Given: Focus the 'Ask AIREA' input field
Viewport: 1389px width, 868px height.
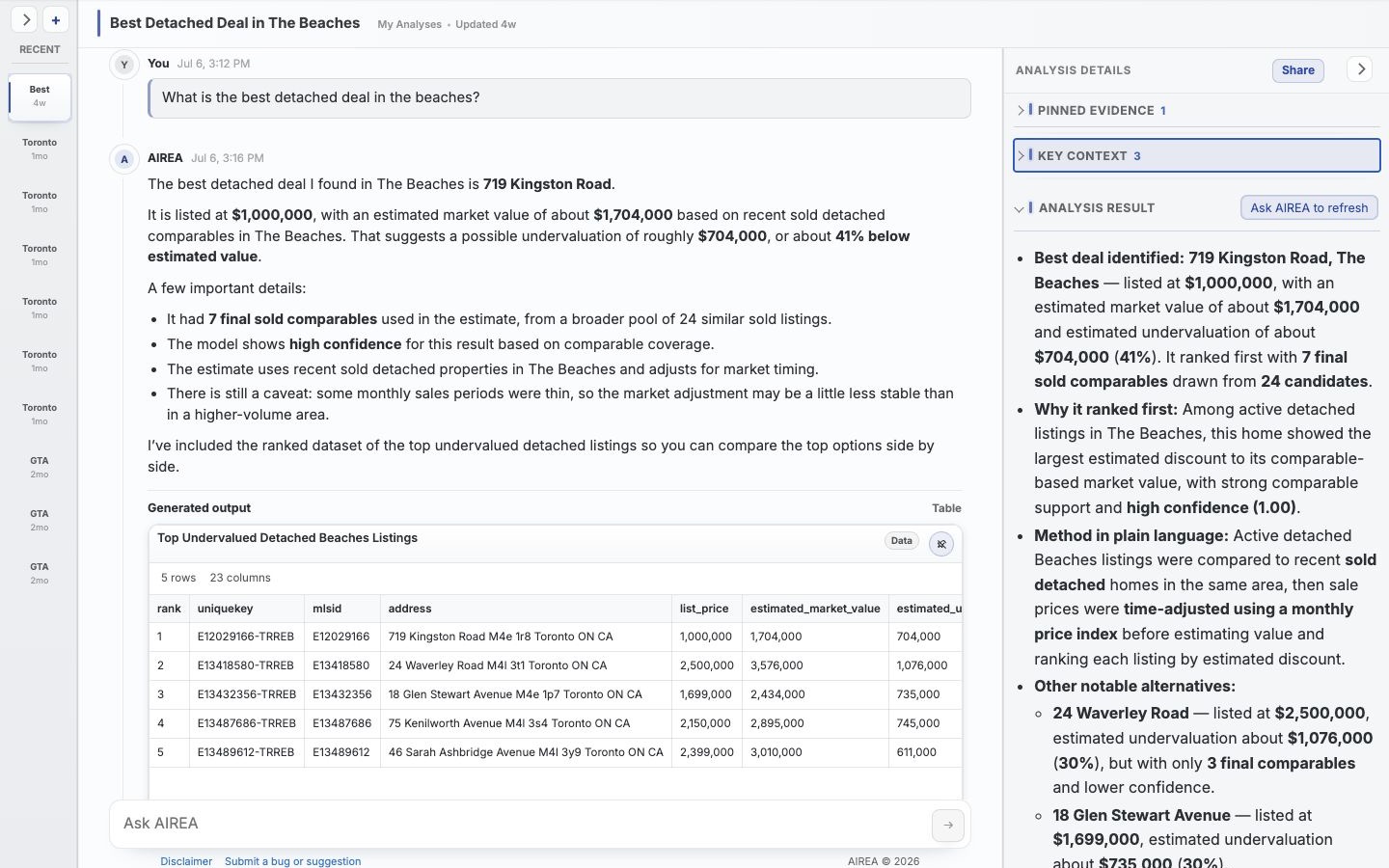Looking at the screenshot, I should click(x=521, y=824).
